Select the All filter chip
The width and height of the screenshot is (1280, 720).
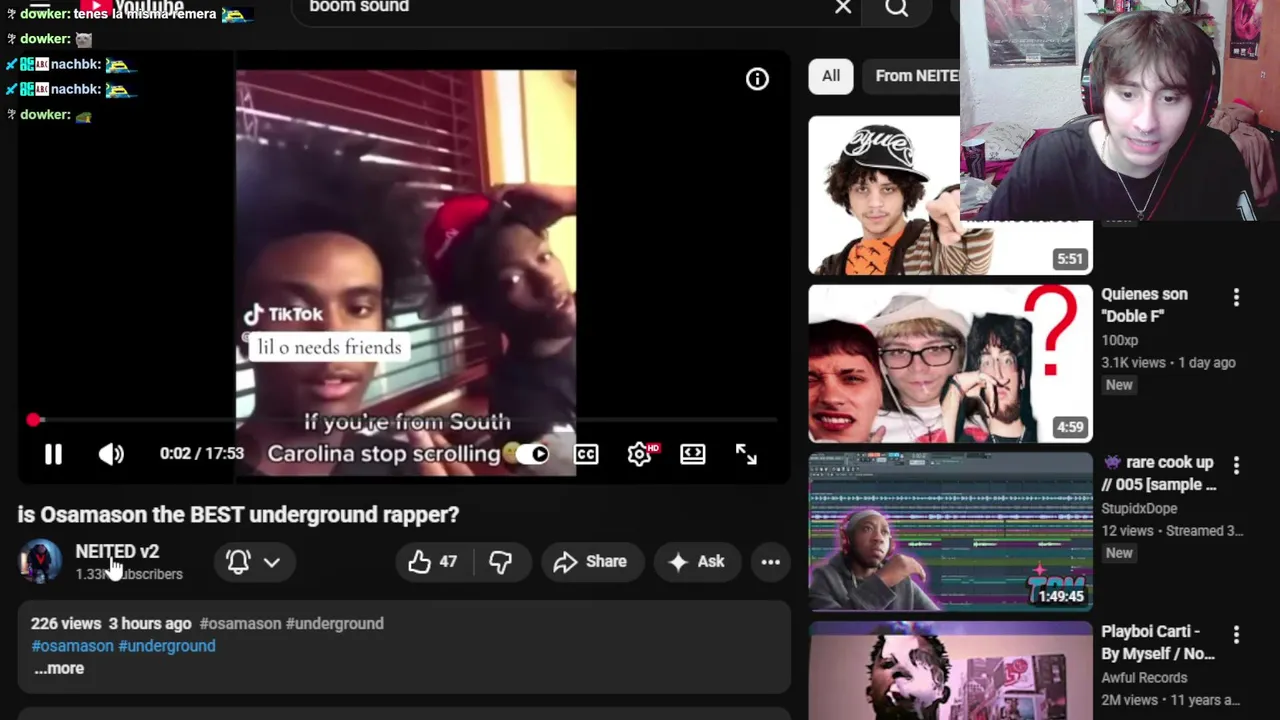pyautogui.click(x=831, y=76)
